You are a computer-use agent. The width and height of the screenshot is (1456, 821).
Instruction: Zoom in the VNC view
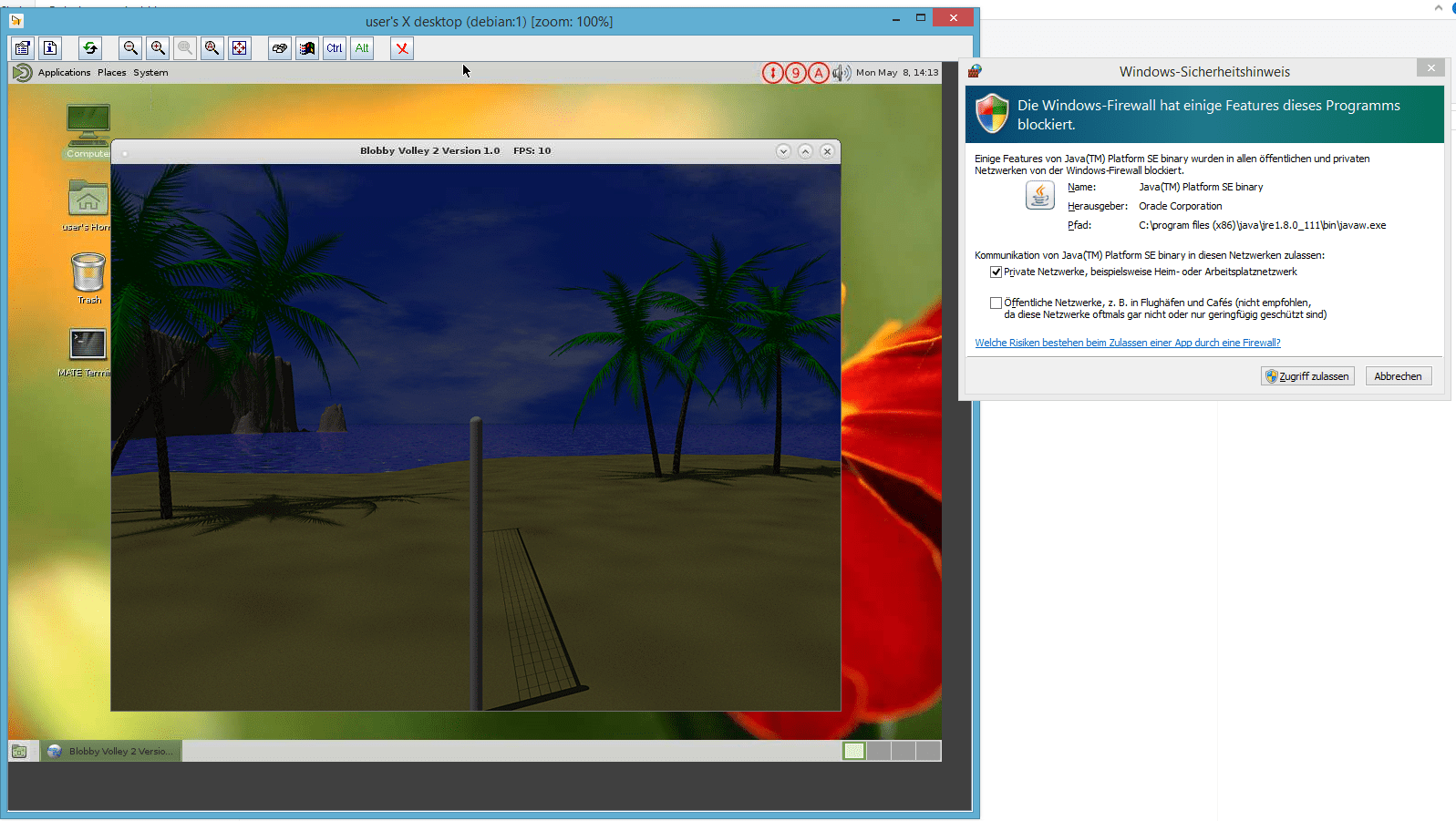pyautogui.click(x=158, y=48)
